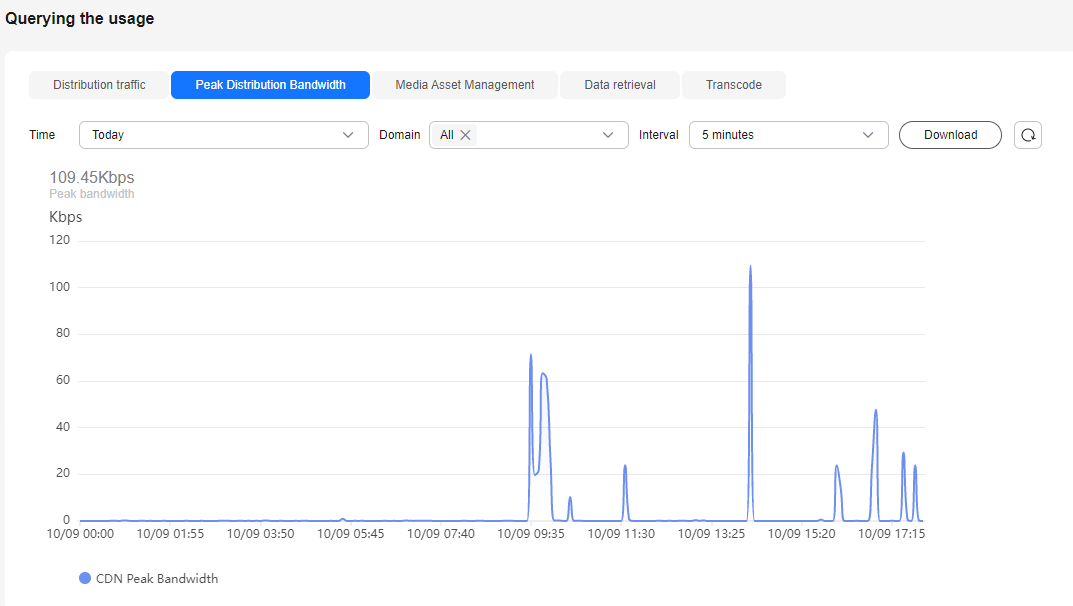Viewport: 1073px width, 606px height.
Task: Open the Media Asset Management tab
Action: (465, 85)
